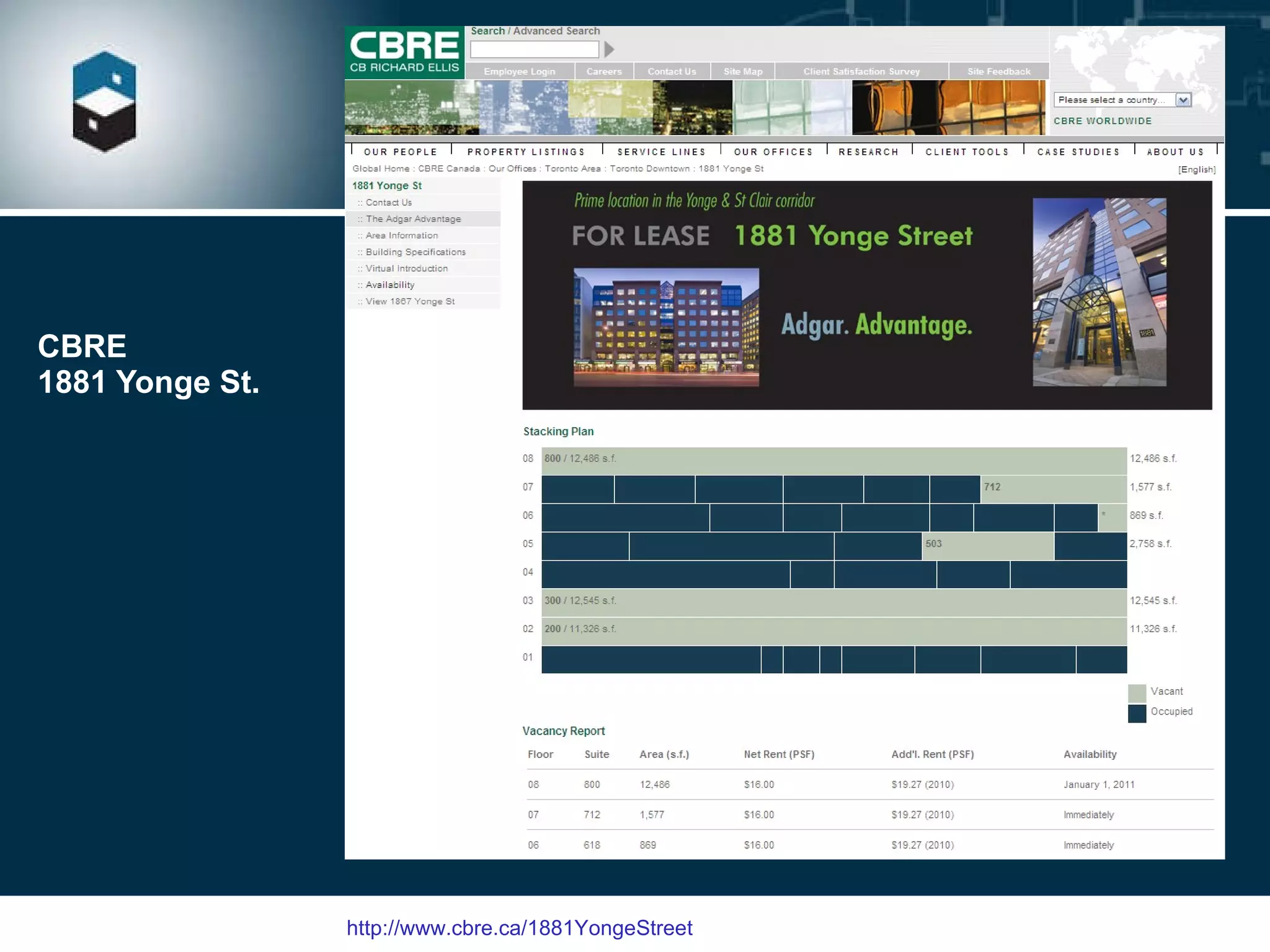Click the blue cube logo on slide
Viewport: 1270px width, 952px height.
click(x=104, y=102)
